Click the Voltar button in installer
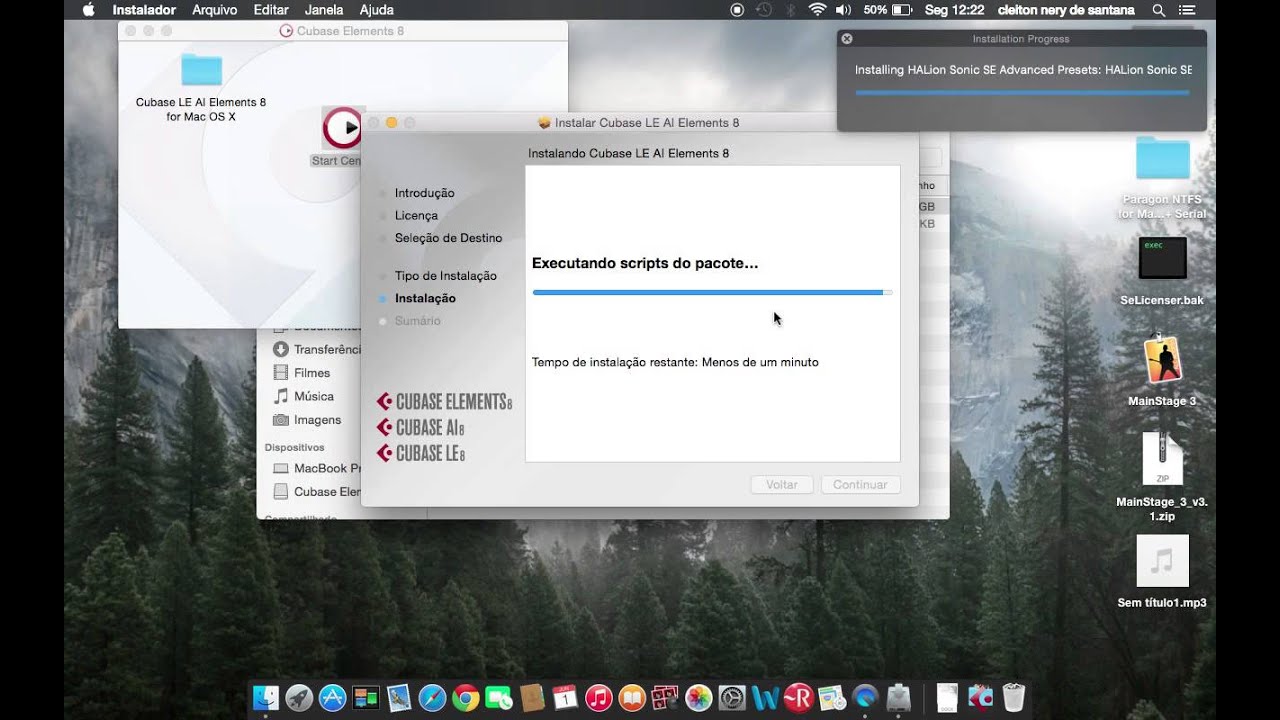The height and width of the screenshot is (720, 1280). (x=782, y=484)
